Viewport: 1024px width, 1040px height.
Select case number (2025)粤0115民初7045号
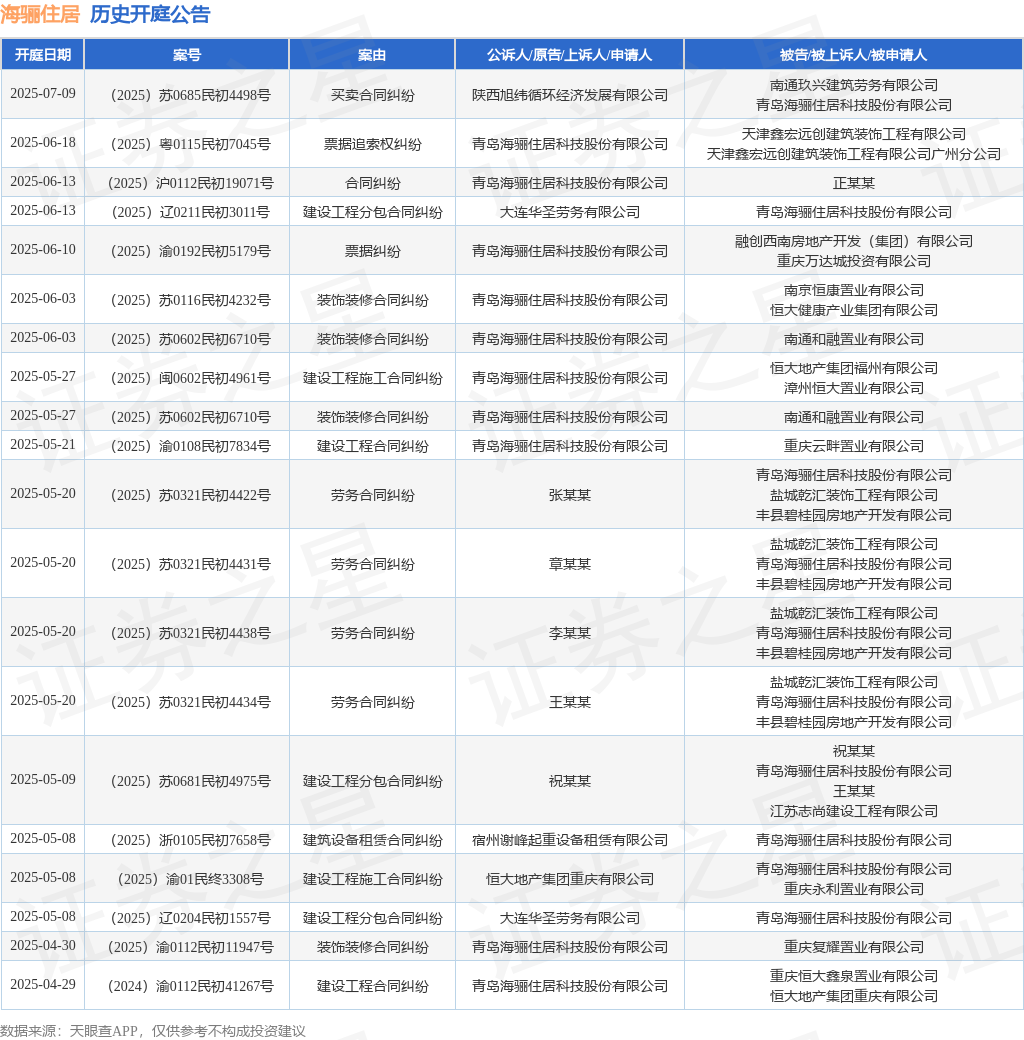190,144
